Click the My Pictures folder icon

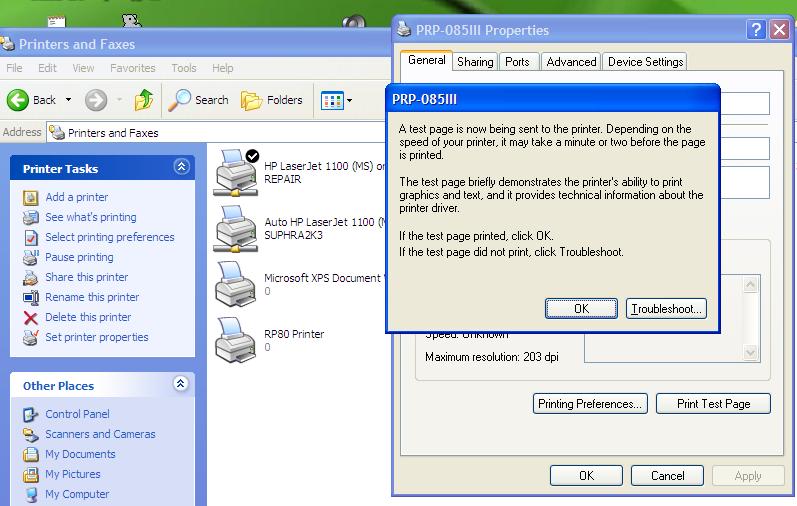pos(30,474)
